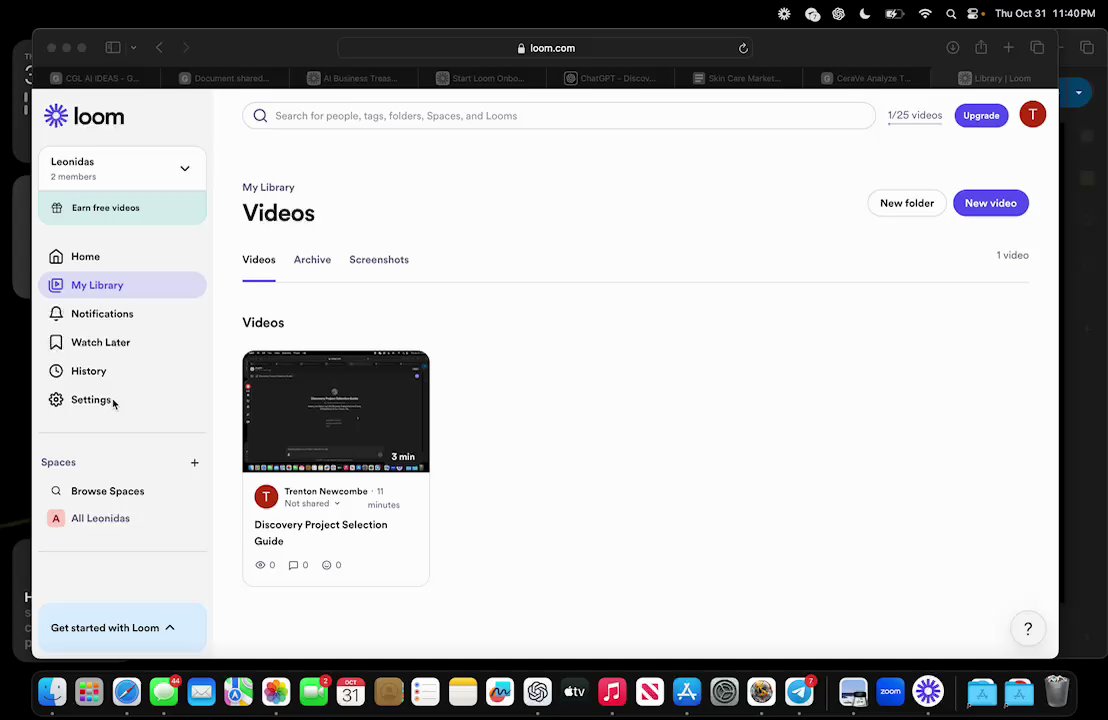Start a New video

click(991, 203)
